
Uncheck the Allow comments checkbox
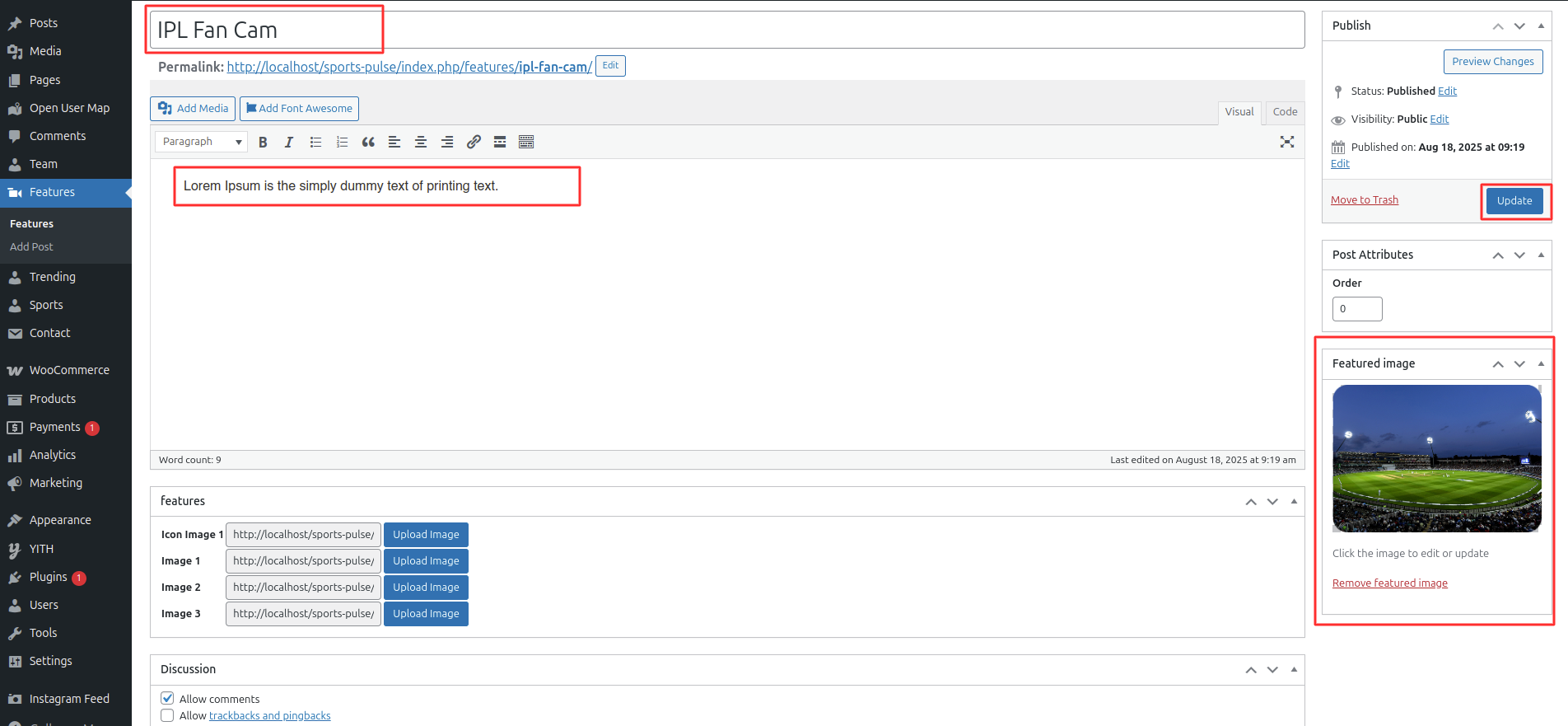[168, 698]
